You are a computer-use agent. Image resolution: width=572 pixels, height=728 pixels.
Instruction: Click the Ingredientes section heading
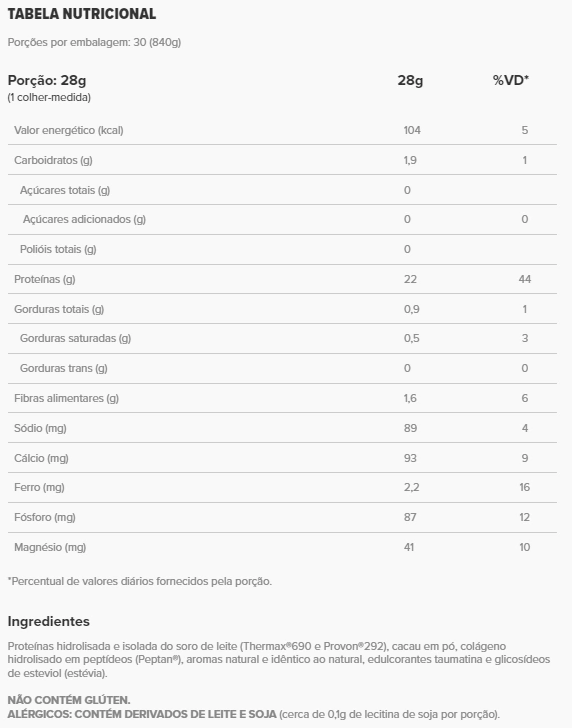click(x=49, y=621)
